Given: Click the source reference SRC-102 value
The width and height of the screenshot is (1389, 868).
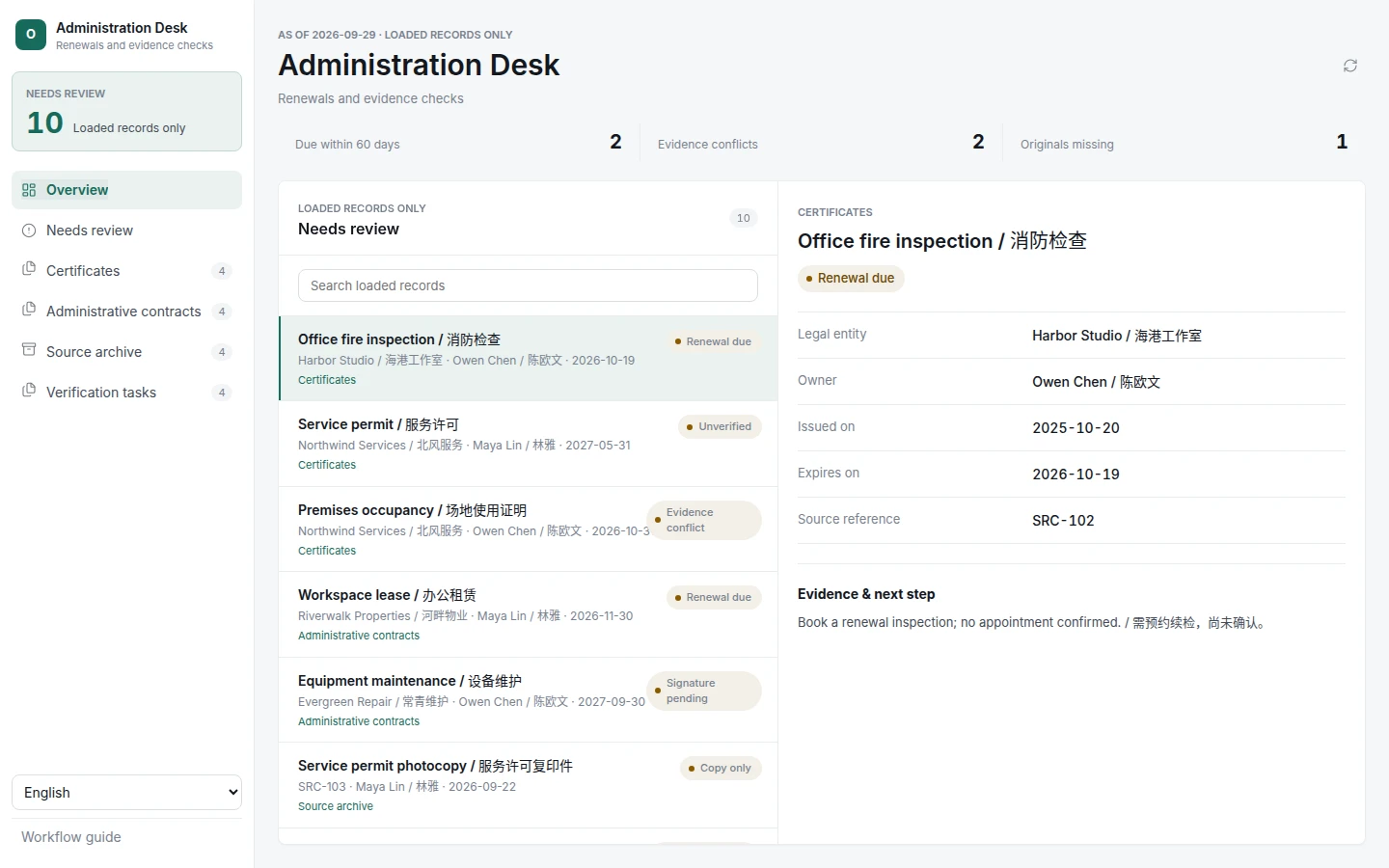Looking at the screenshot, I should point(1063,521).
